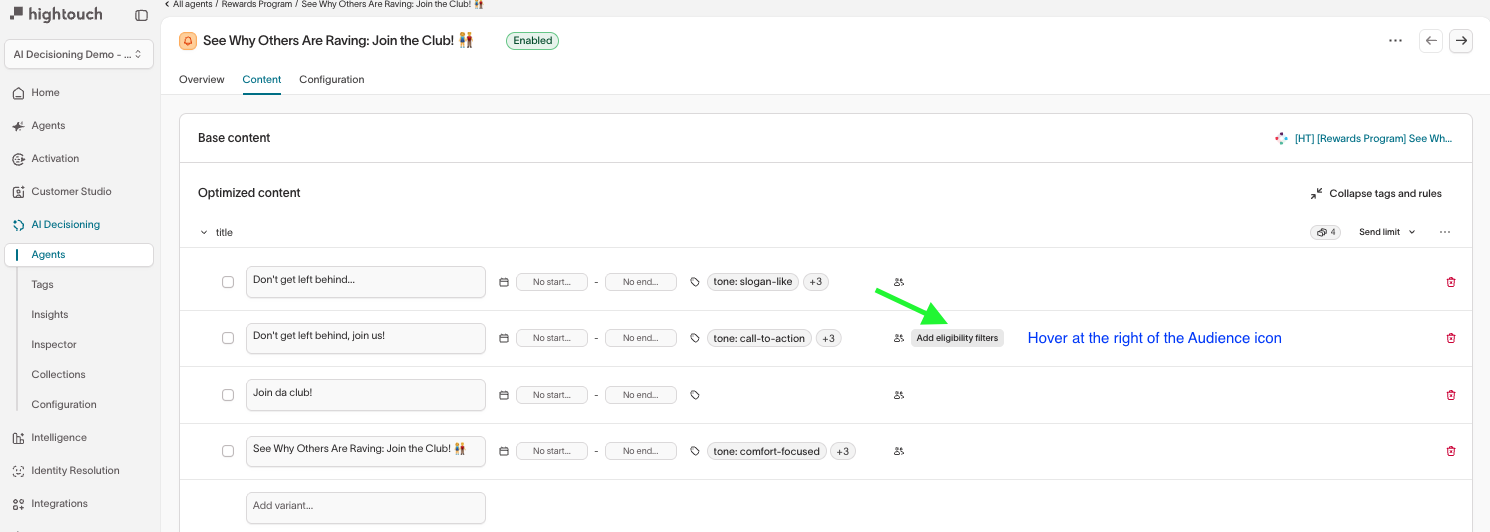
Task: Click the tag icon in "Join da club!" row
Action: point(695,395)
